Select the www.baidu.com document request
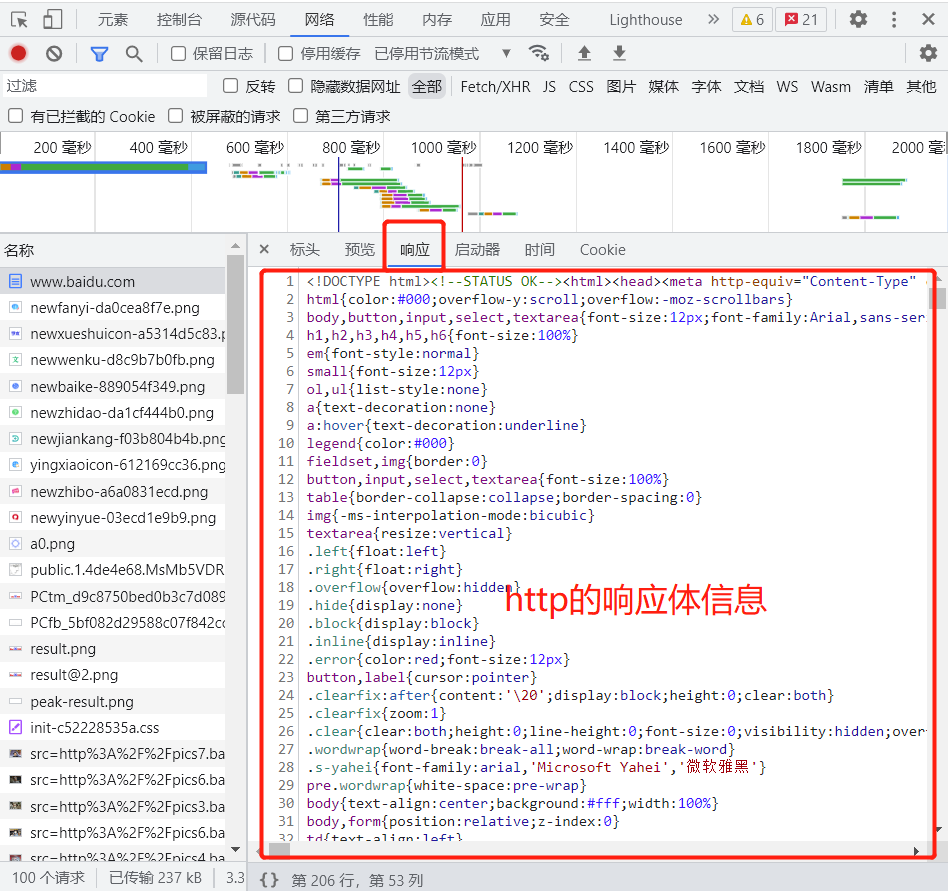The image size is (948, 891). tap(113, 282)
